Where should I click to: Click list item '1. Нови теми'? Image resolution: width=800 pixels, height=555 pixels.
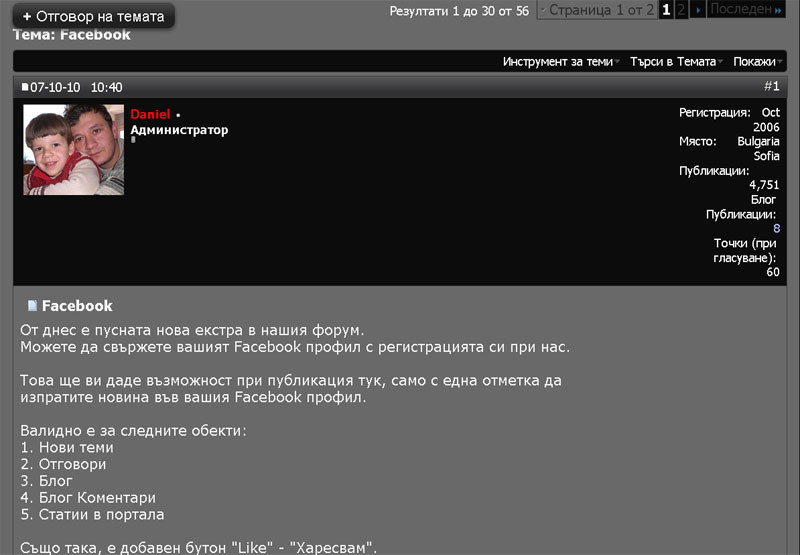click(67, 447)
